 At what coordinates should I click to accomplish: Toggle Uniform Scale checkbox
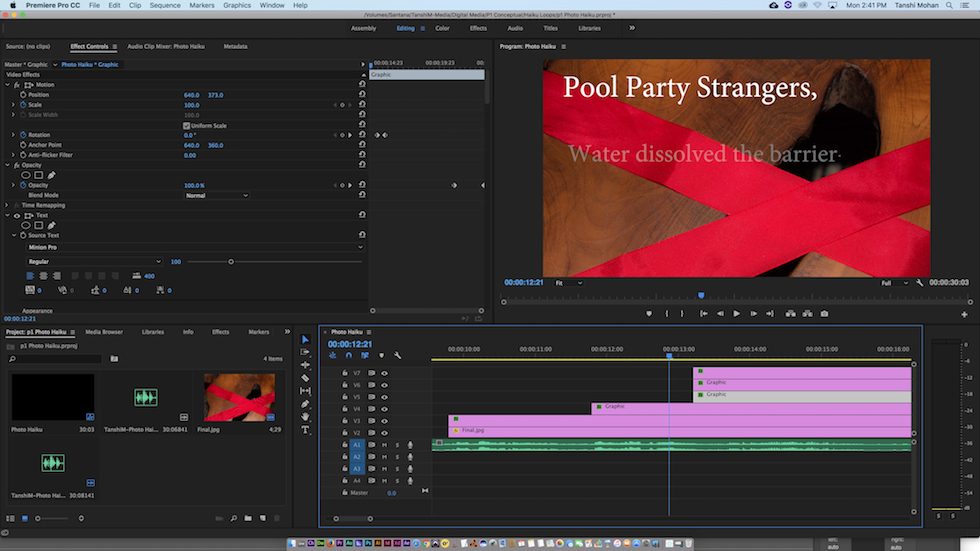coord(186,126)
